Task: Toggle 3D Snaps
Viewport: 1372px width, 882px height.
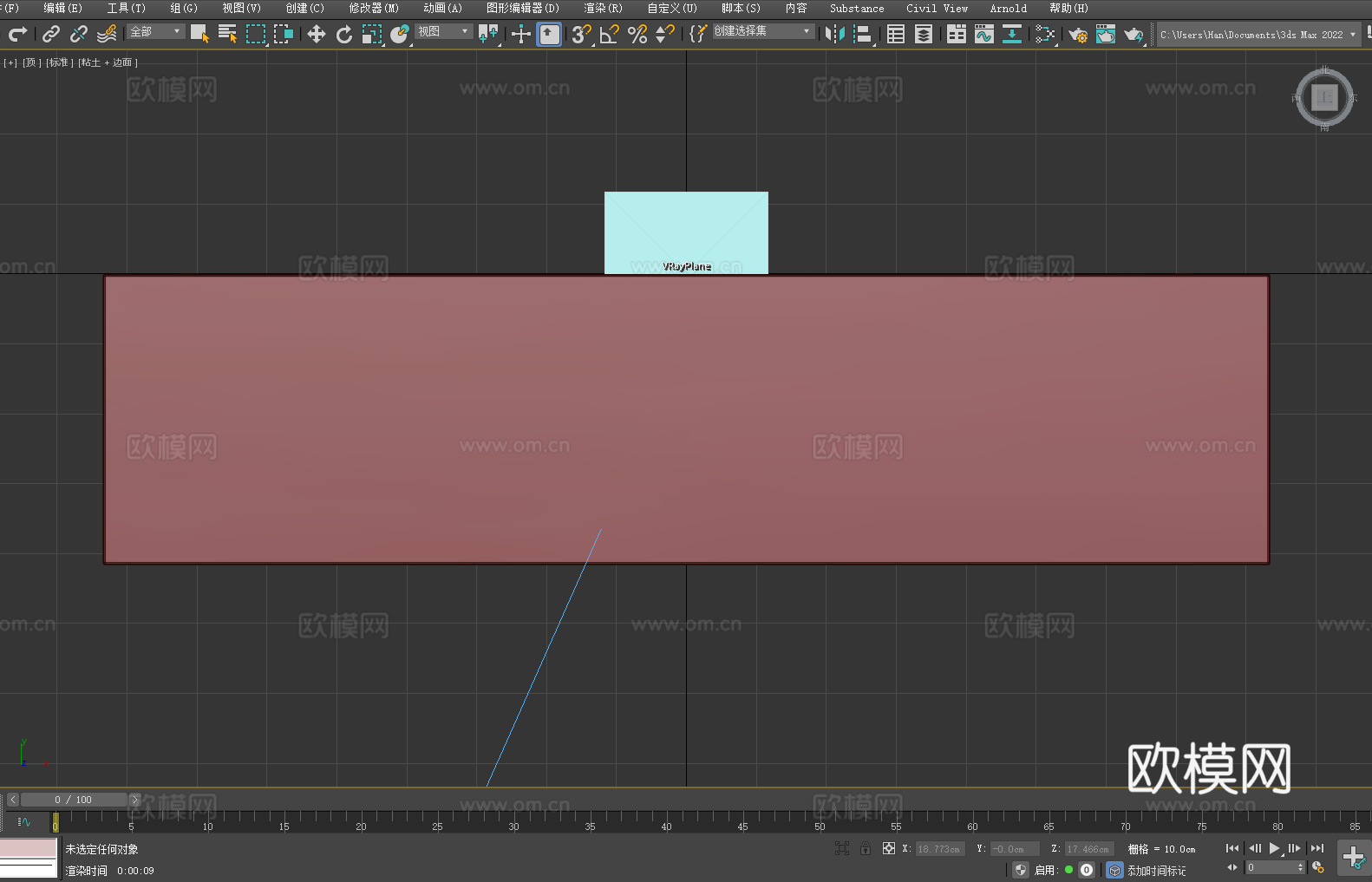Action: tap(581, 34)
